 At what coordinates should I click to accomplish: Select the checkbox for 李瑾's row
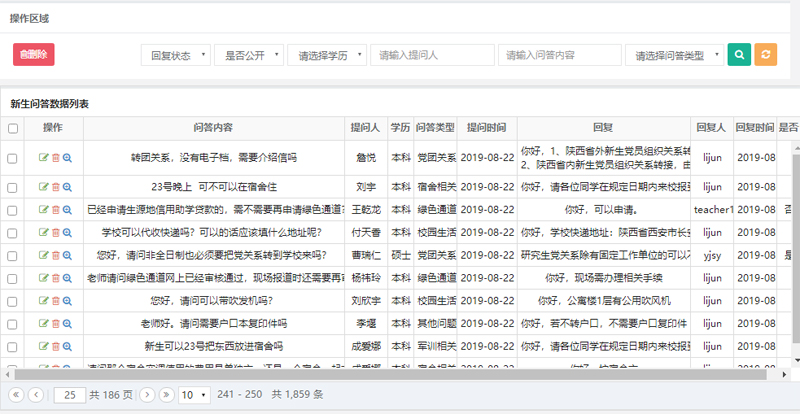point(13,323)
